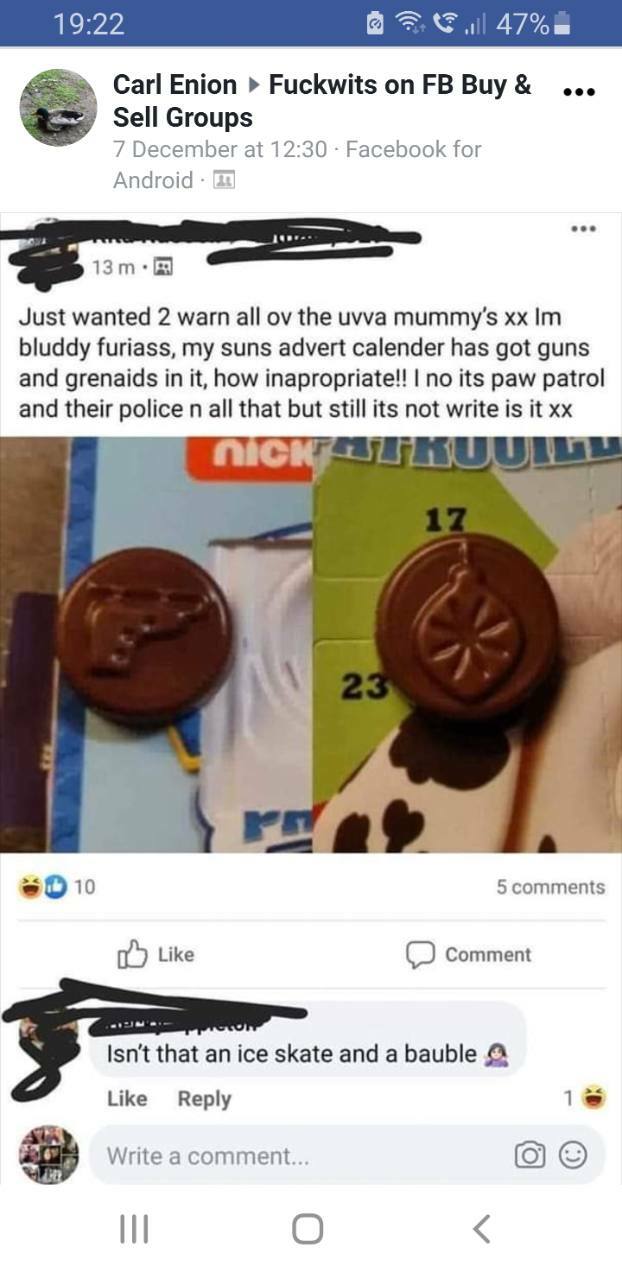Tap the Comment button under the post
Screen dimensions: 622x1278
point(468,954)
